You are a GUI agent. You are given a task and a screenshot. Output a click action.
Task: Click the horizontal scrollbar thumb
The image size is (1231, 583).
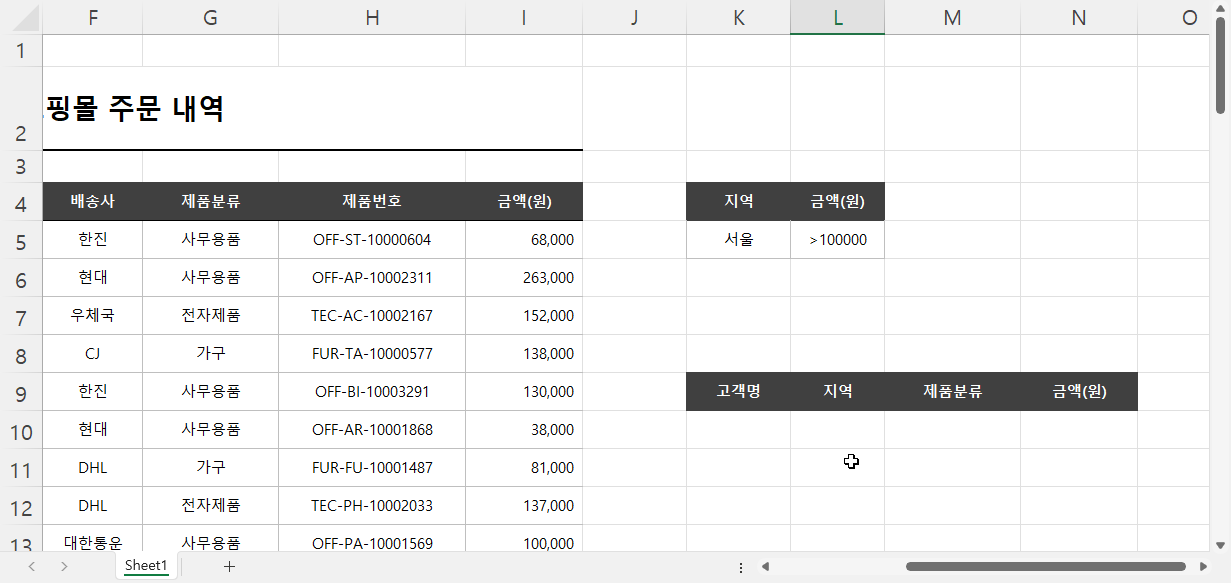[x=1045, y=567]
